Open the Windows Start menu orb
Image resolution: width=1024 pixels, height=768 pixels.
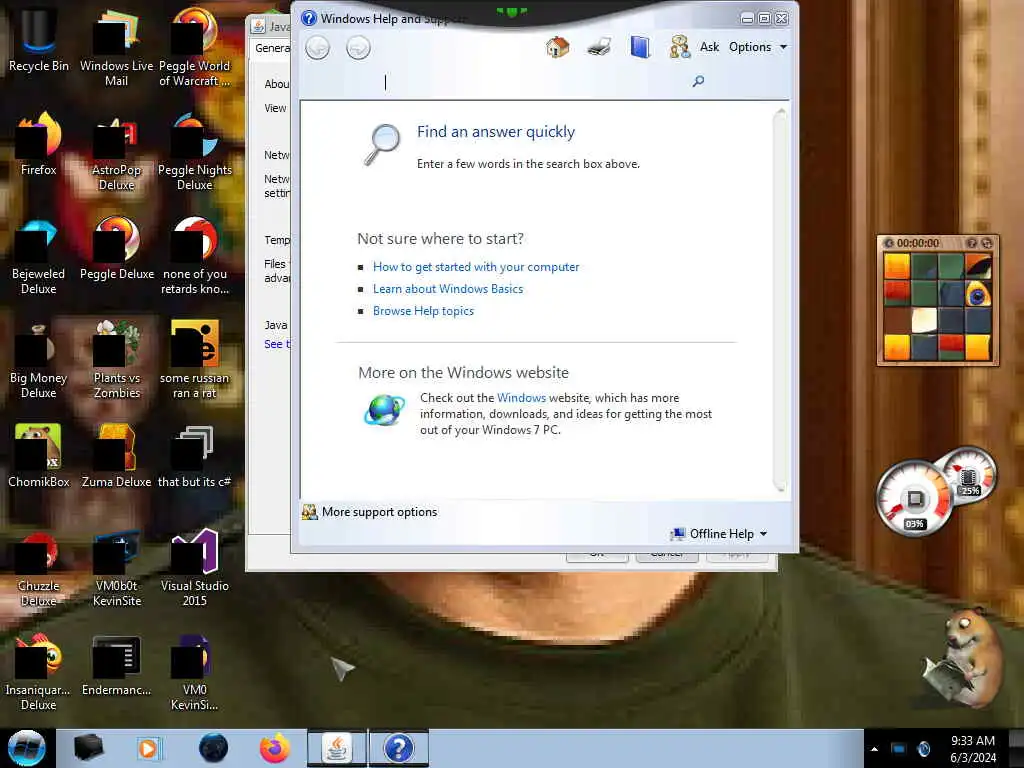tap(26, 748)
